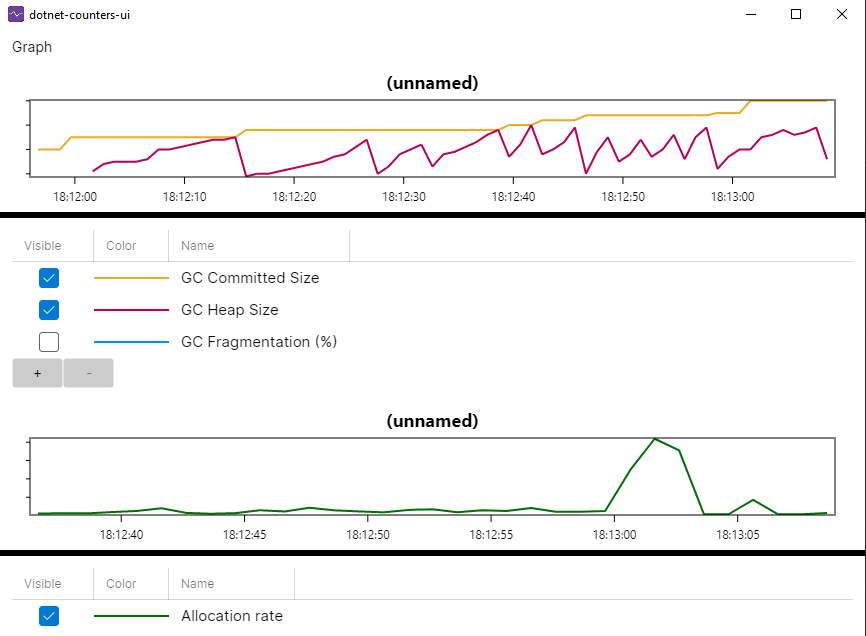This screenshot has height=636, width=866.
Task: Click the Visible column header in second table
Action: coord(43,584)
